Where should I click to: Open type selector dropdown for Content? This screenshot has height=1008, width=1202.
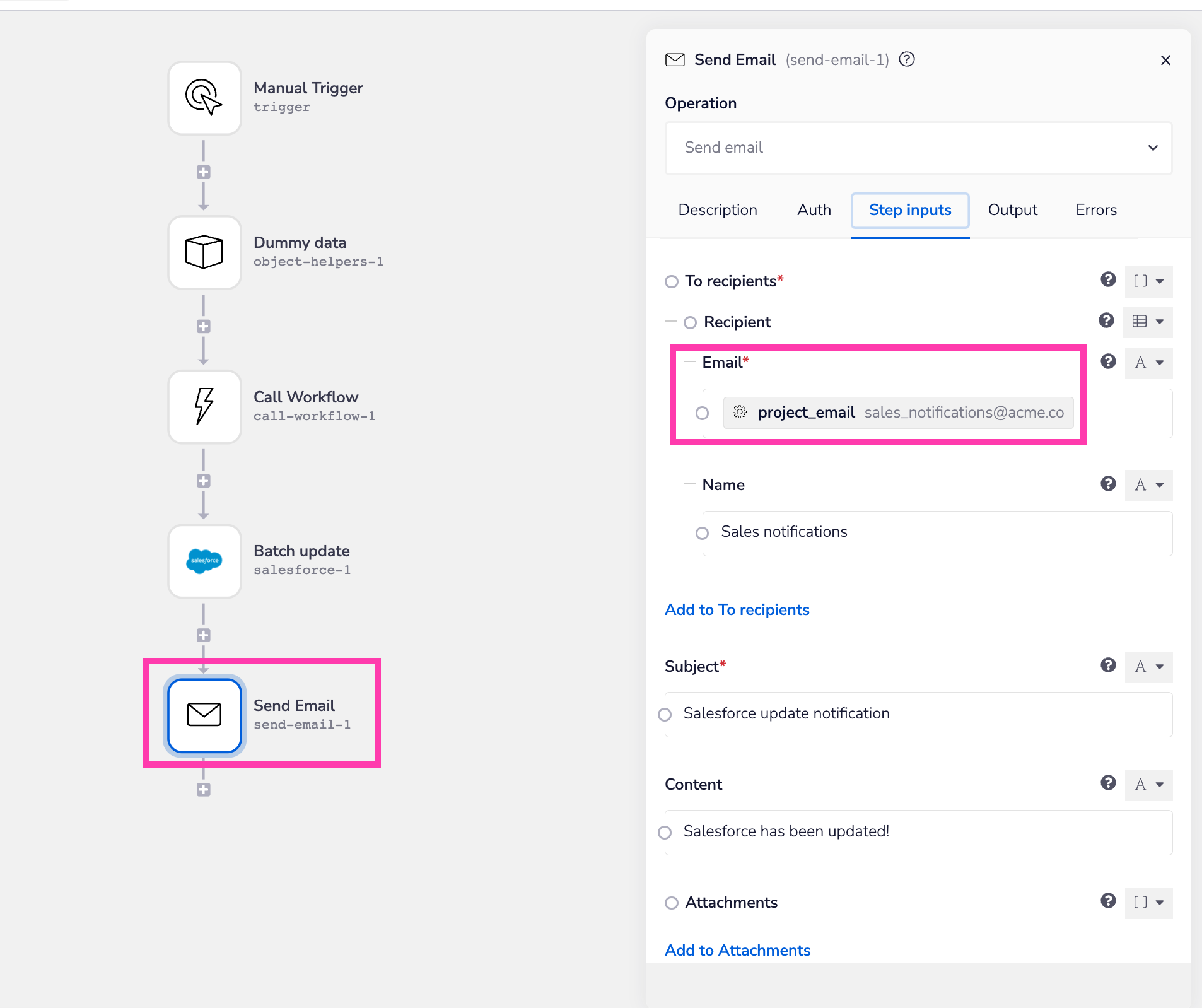(x=1148, y=785)
